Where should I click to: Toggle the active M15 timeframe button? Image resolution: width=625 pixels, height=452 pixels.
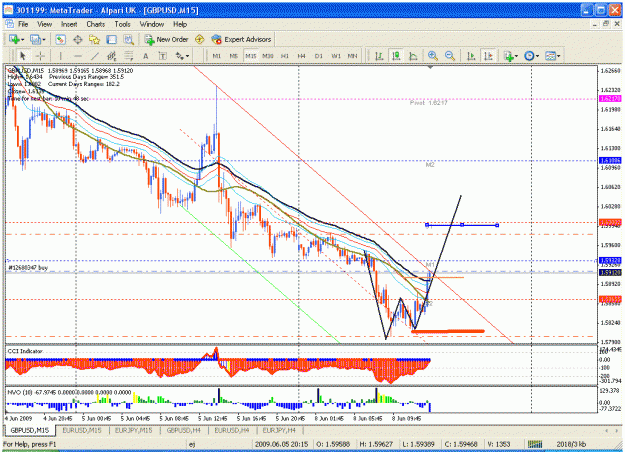pyautogui.click(x=251, y=56)
